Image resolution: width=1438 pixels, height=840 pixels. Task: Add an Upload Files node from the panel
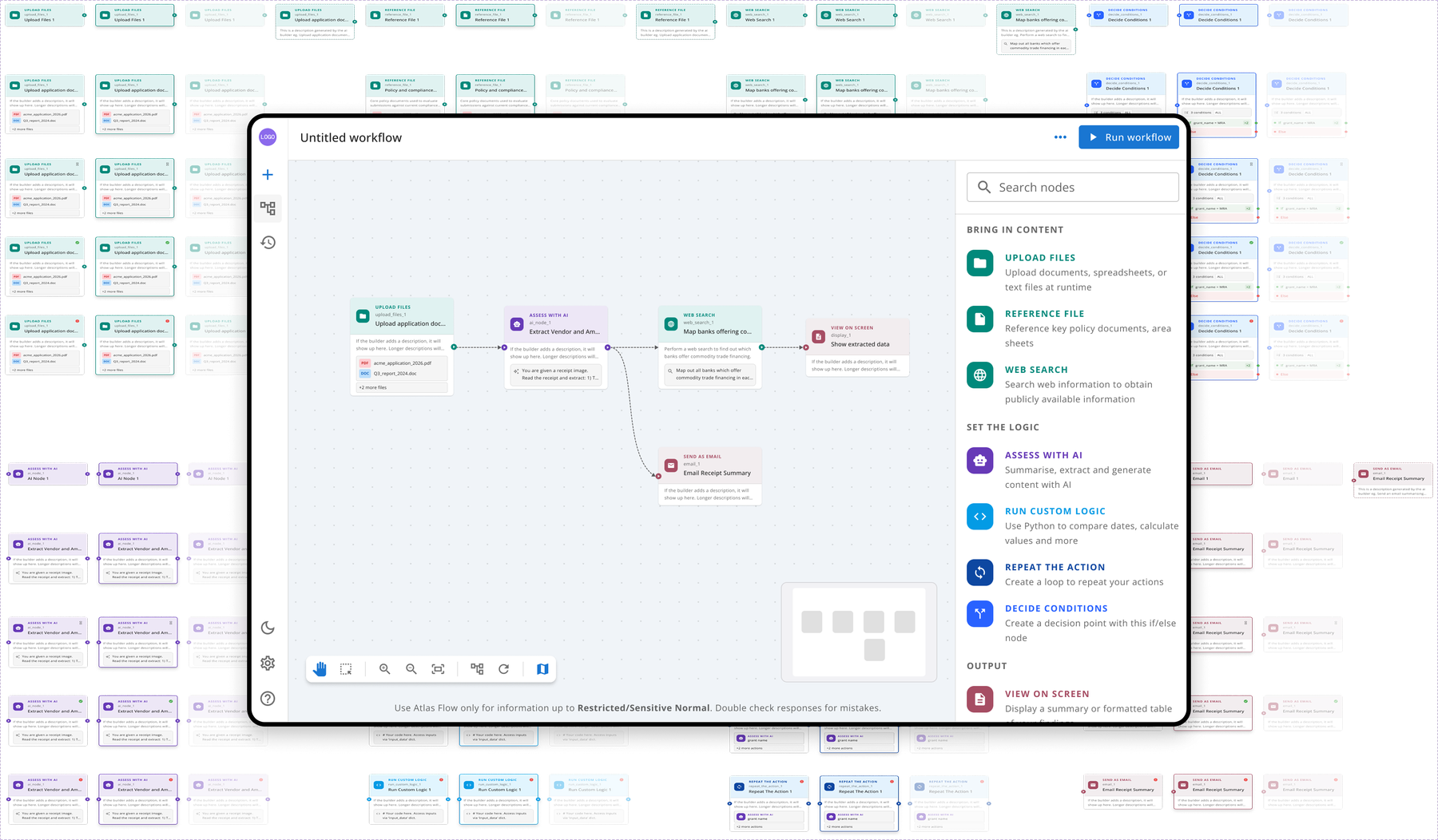tap(1073, 272)
